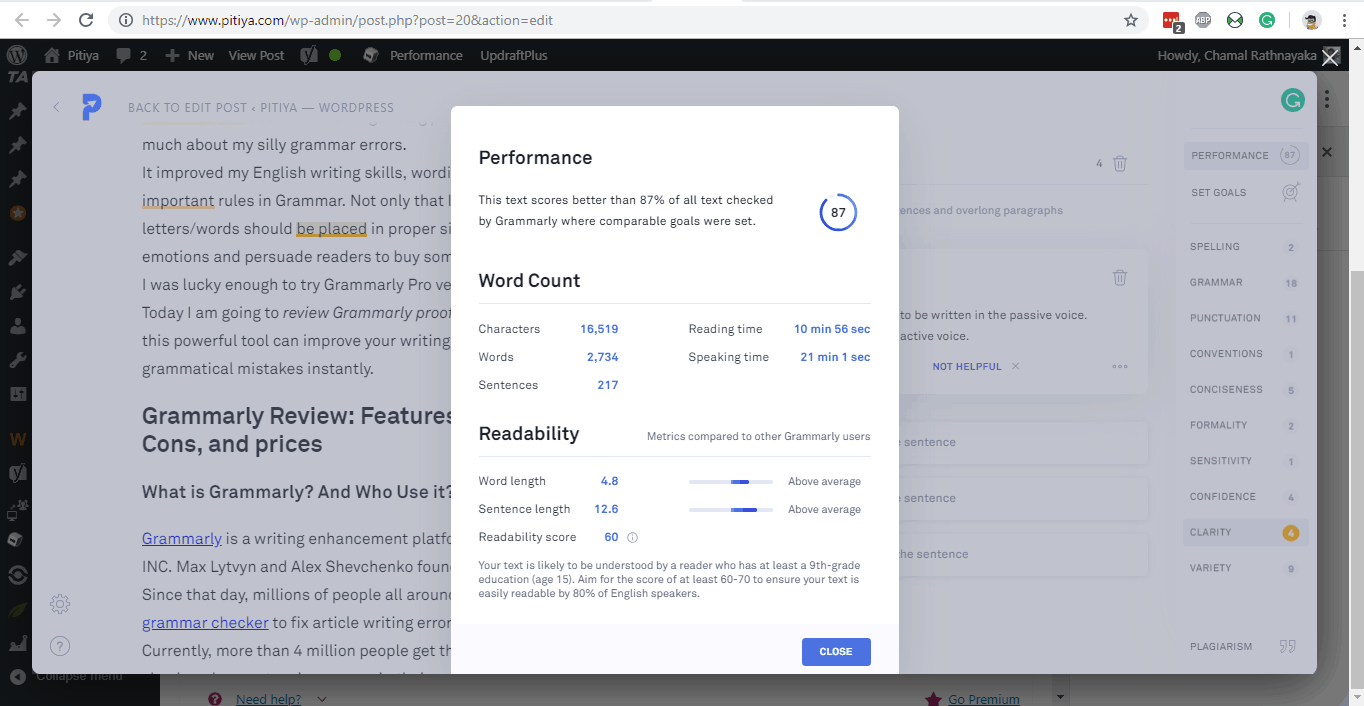This screenshot has width=1364, height=706.
Task: Click the trash icon next to count 4
Action: (x=1120, y=163)
